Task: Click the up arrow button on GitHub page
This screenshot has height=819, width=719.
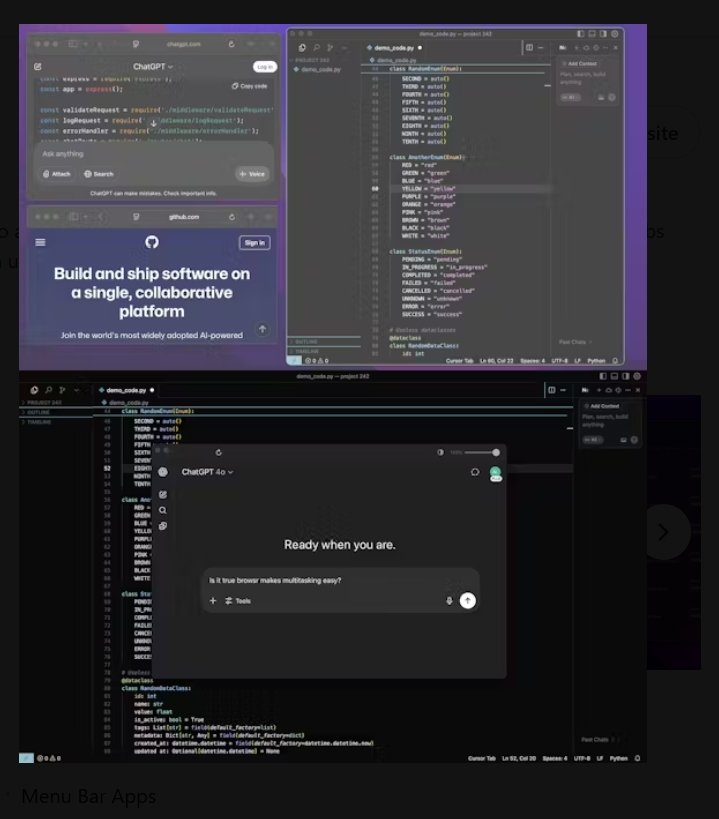Action: [x=263, y=329]
